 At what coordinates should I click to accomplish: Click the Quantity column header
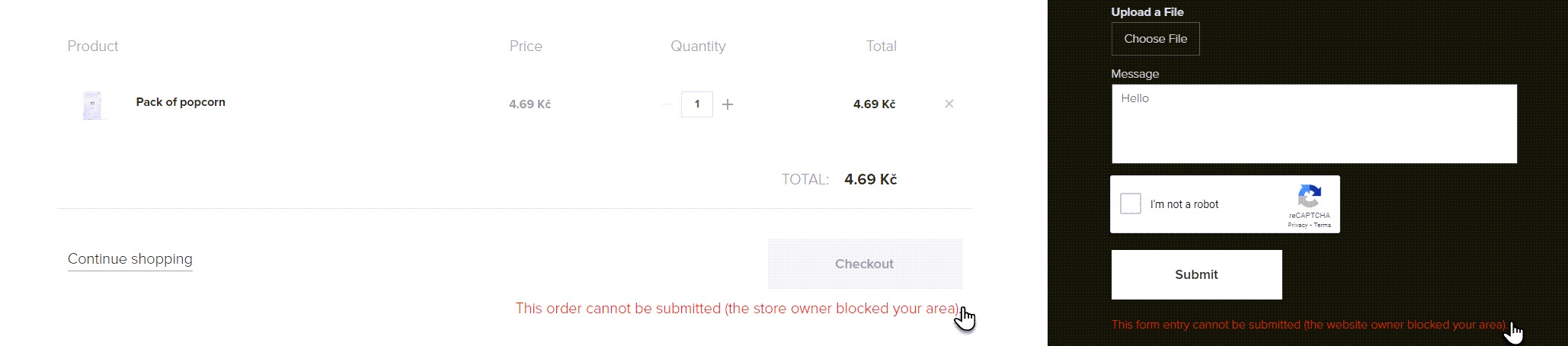pyautogui.click(x=697, y=46)
